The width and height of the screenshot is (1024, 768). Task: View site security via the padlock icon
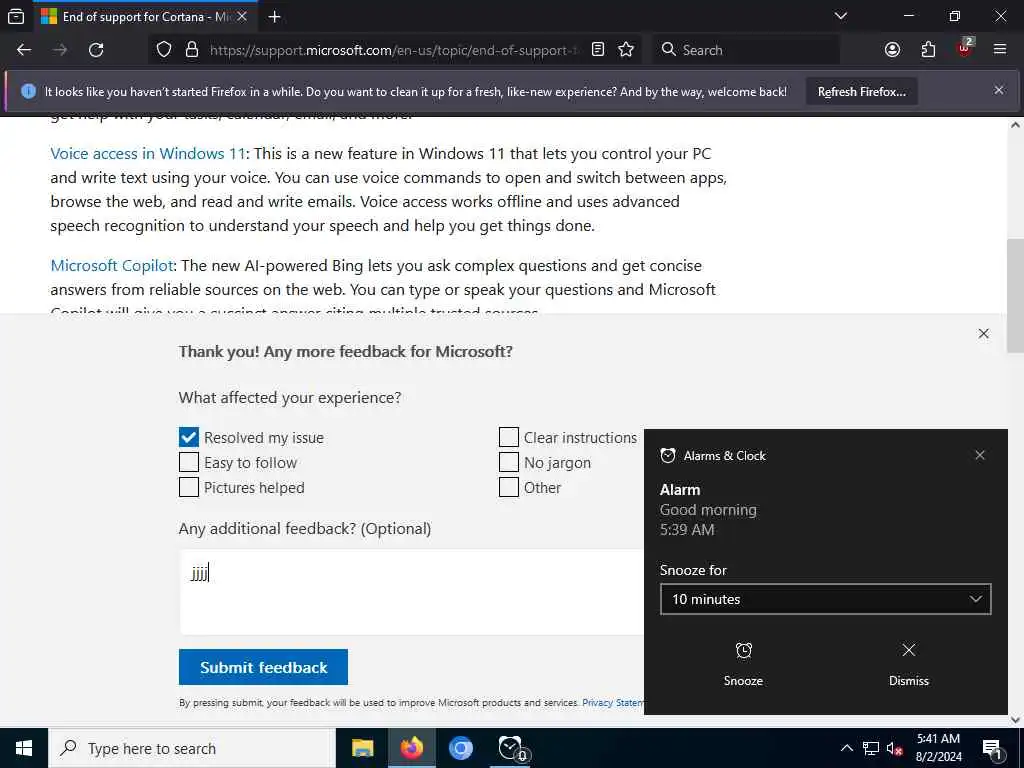191,50
